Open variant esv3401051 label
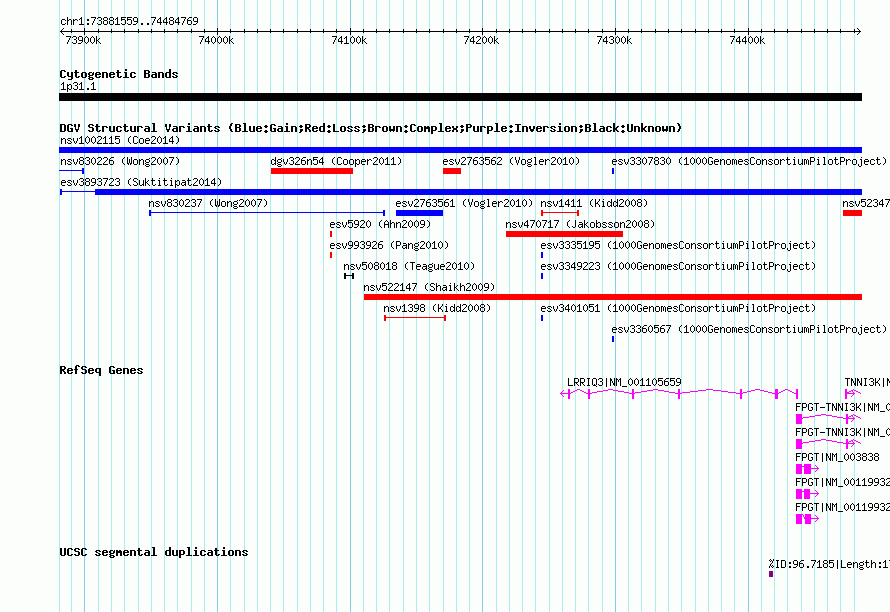 click(678, 308)
